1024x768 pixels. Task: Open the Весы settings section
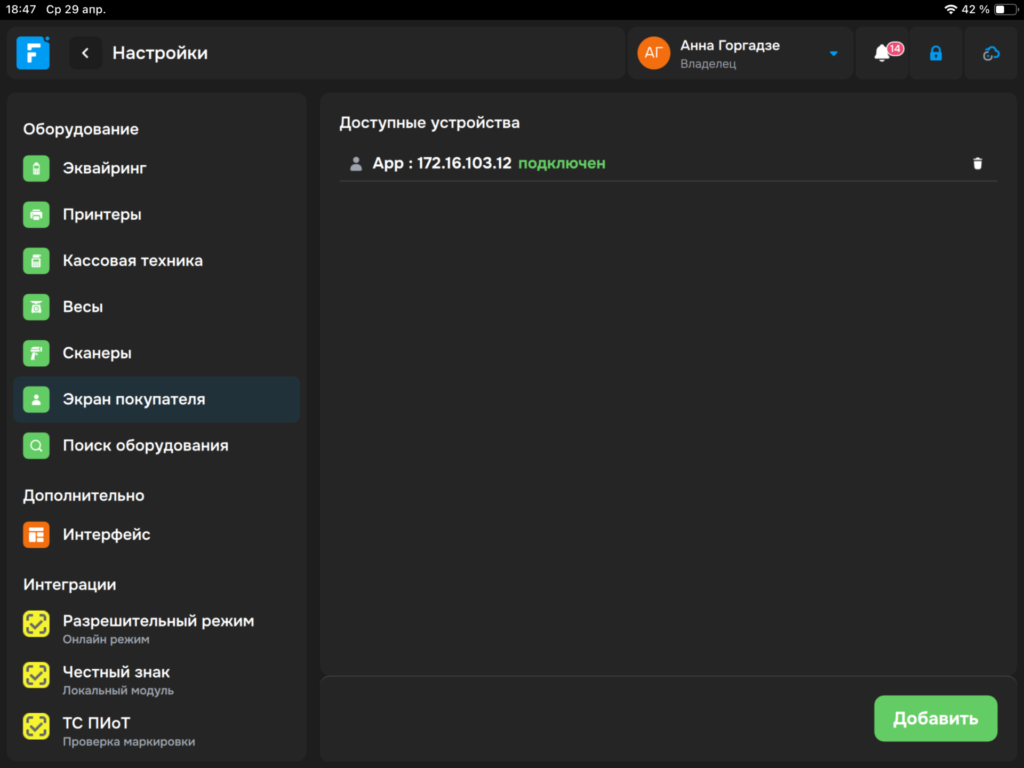[x=157, y=307]
